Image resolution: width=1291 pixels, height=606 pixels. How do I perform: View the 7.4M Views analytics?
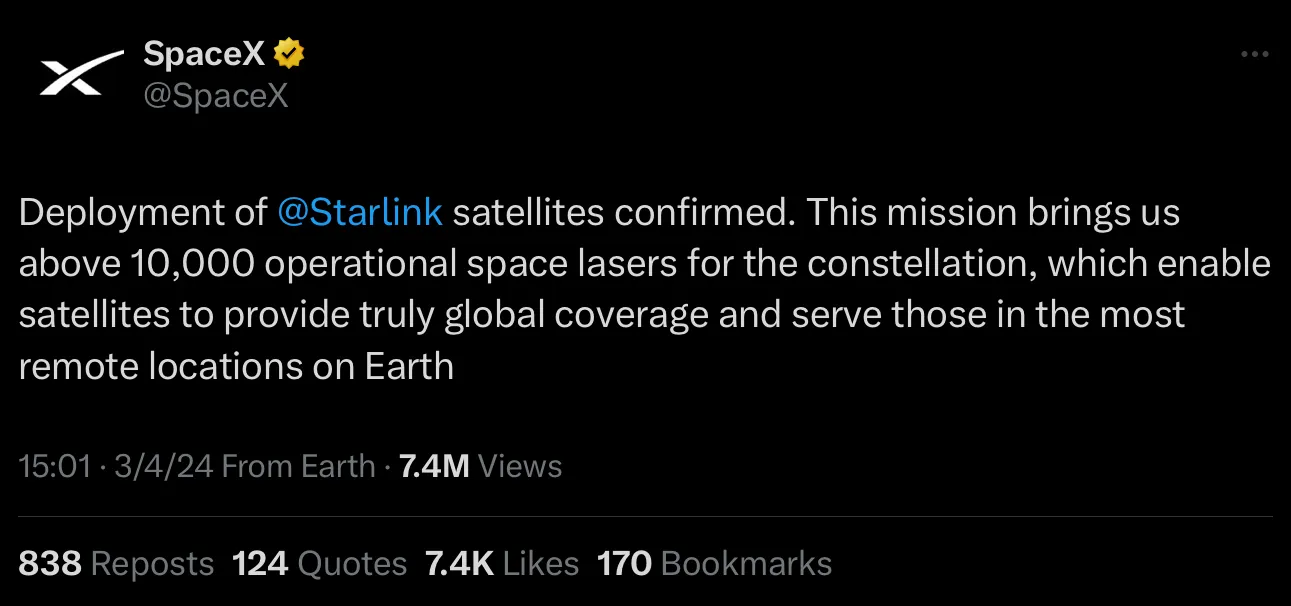coord(480,466)
